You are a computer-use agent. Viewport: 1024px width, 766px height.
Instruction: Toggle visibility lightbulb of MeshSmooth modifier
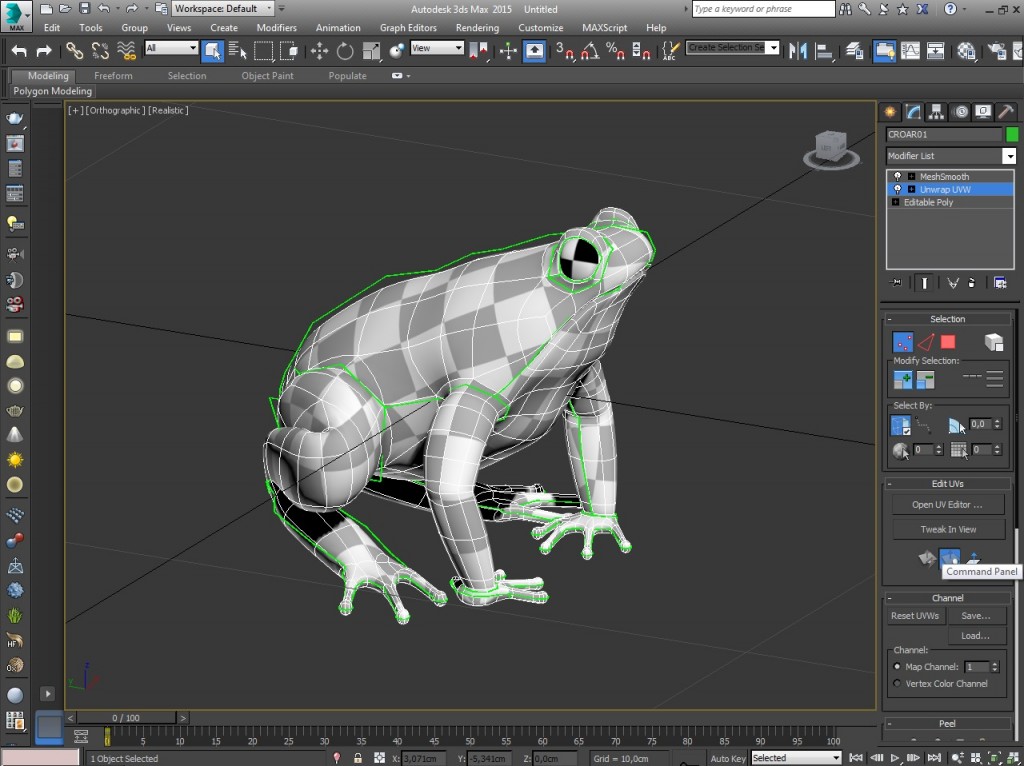[x=898, y=176]
